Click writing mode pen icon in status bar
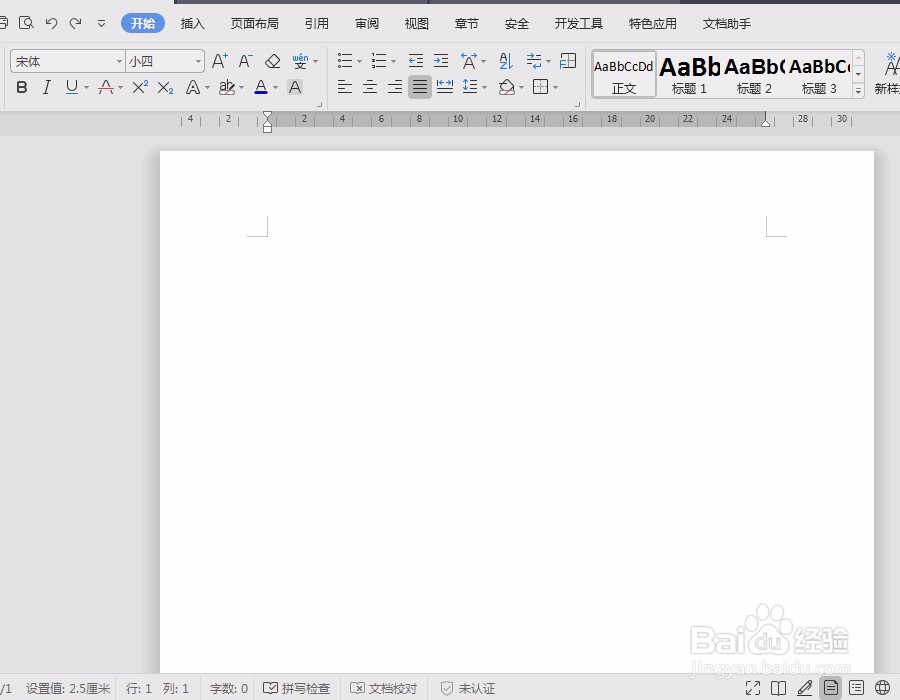900x700 pixels. point(804,688)
